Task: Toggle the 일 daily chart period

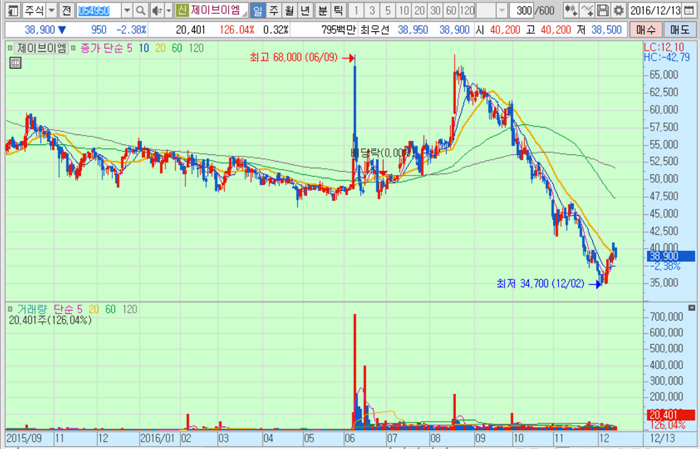Action: click(257, 10)
